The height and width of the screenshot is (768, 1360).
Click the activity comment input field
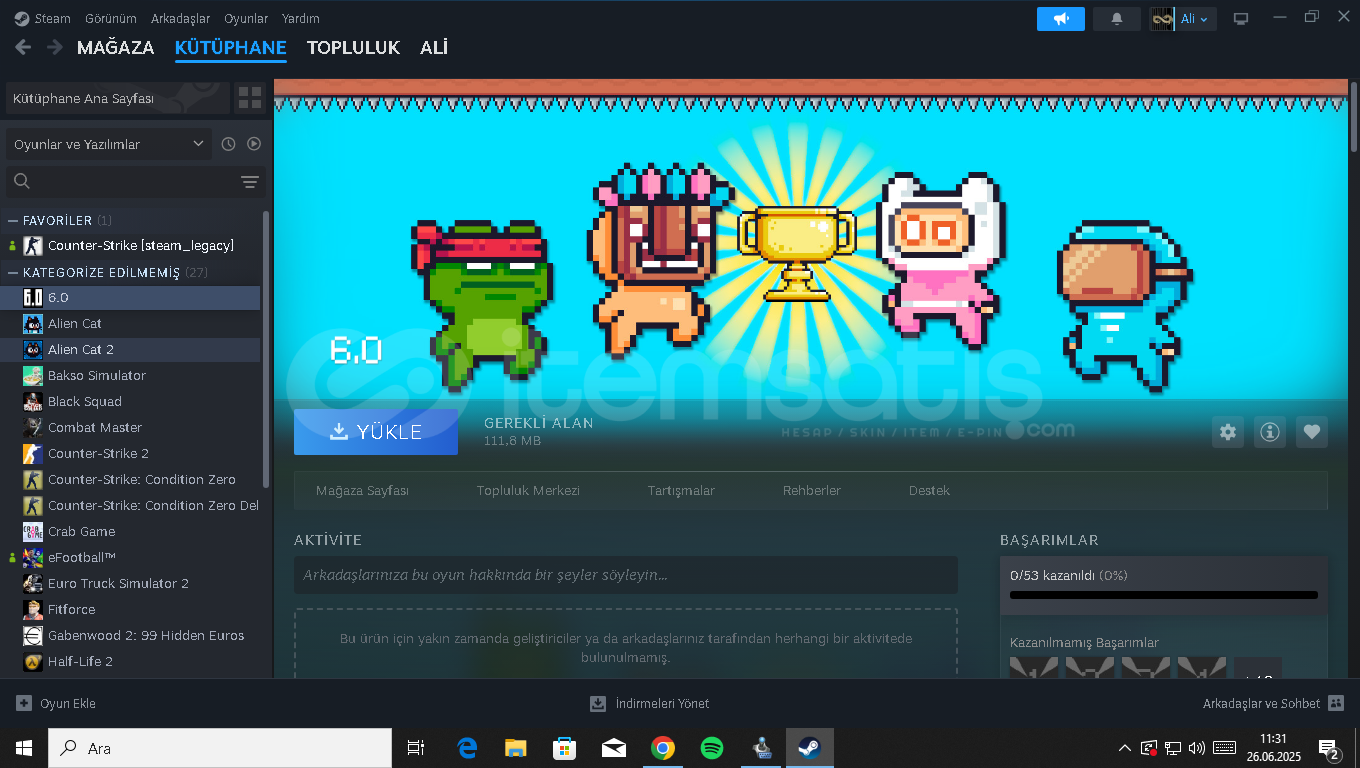coord(625,575)
